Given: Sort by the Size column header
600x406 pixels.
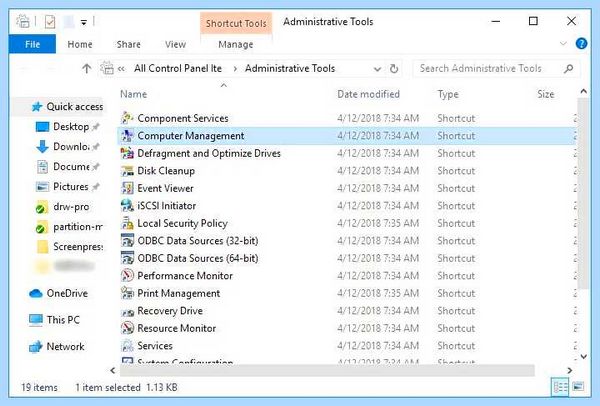Looking at the screenshot, I should tap(546, 94).
